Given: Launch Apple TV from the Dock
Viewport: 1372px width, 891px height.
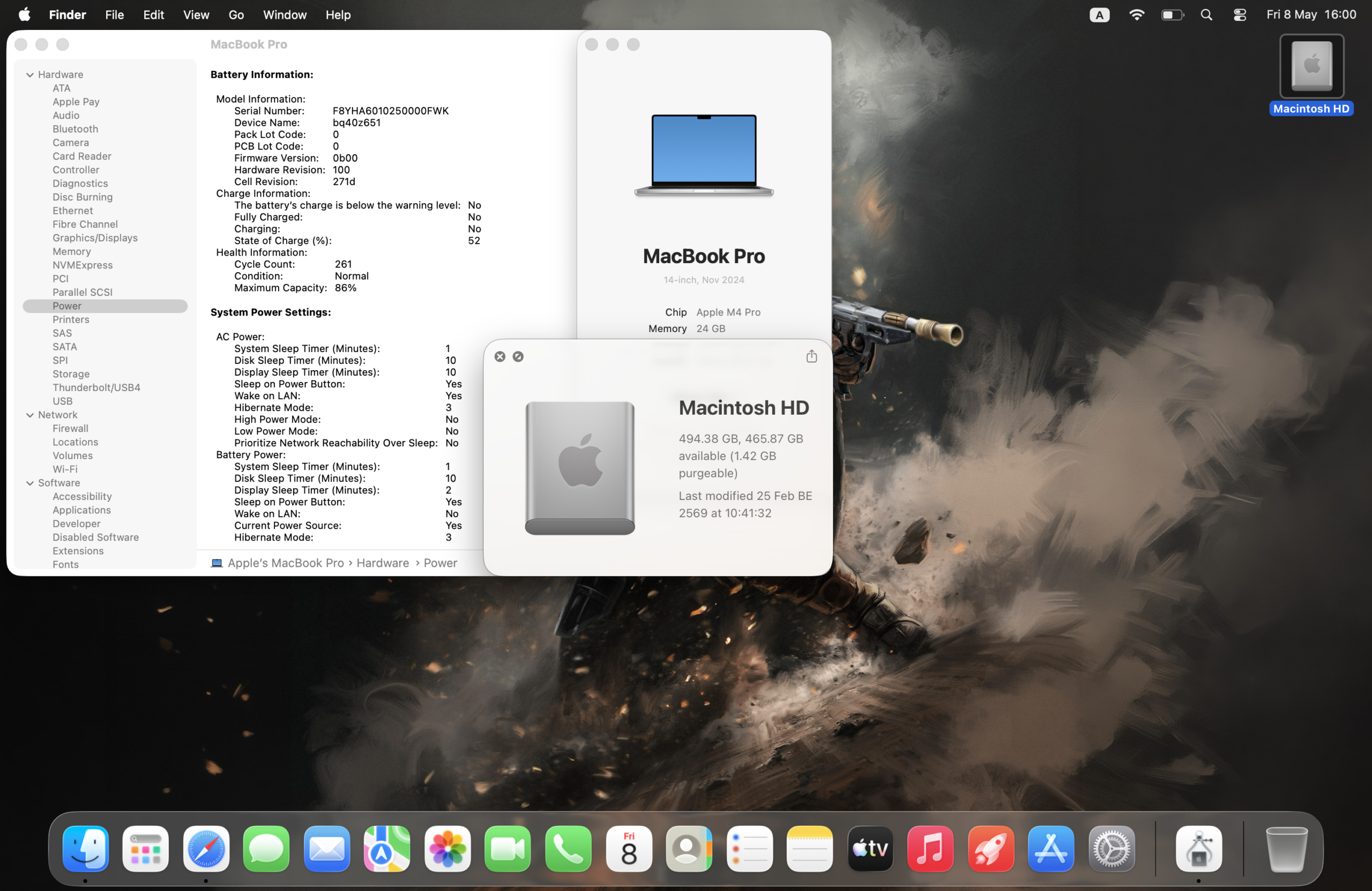Looking at the screenshot, I should point(870,848).
